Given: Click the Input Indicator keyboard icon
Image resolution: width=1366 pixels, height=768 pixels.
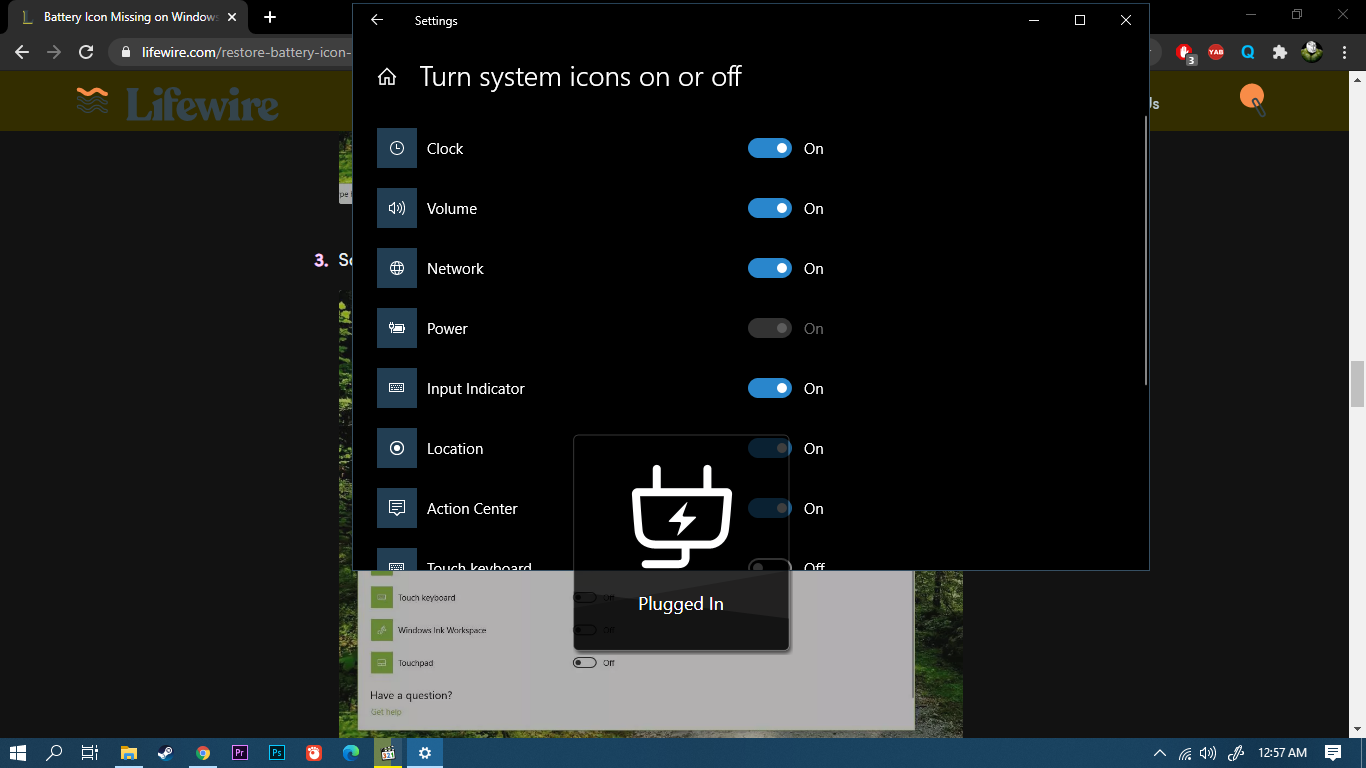Looking at the screenshot, I should [397, 388].
